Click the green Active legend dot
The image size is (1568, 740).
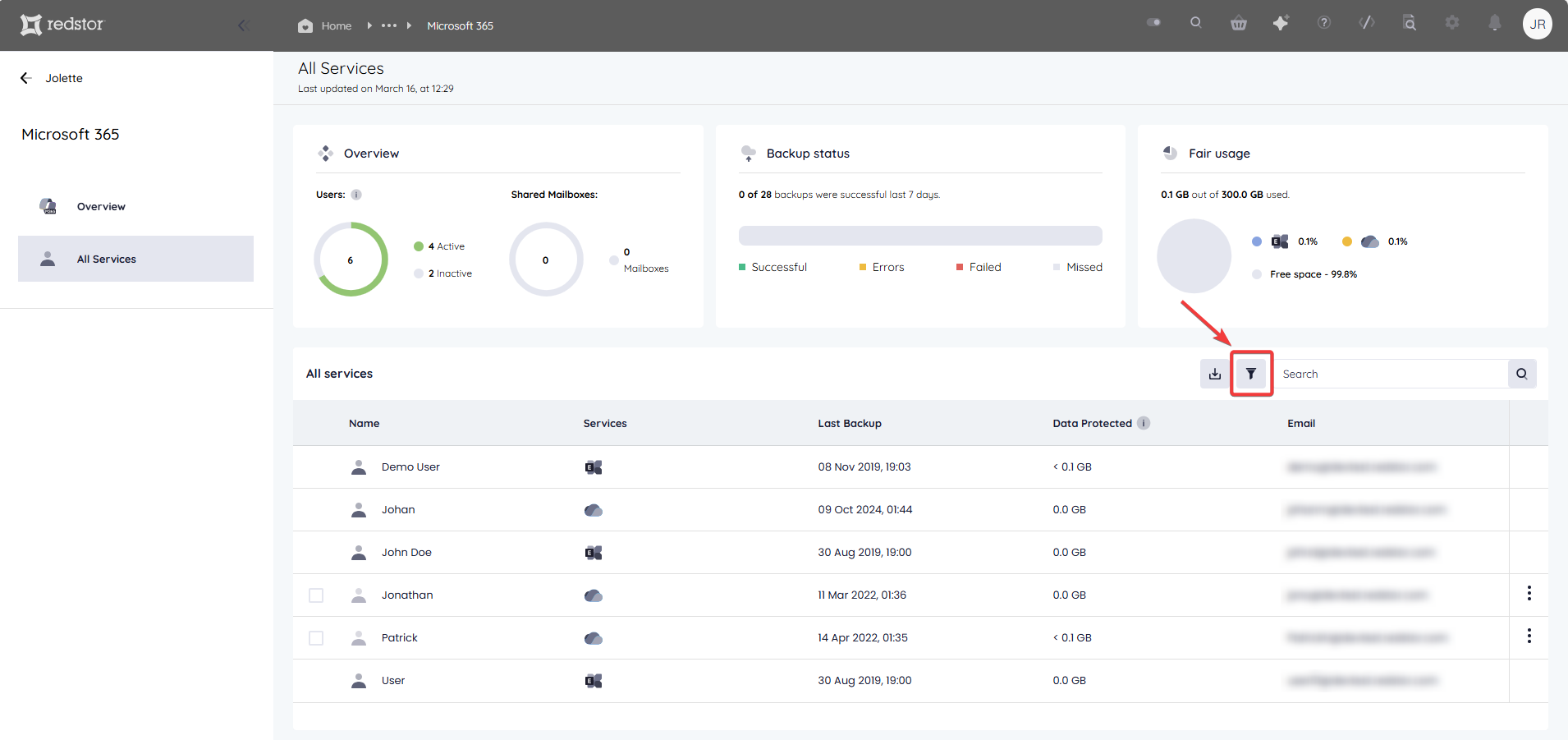pyautogui.click(x=419, y=246)
